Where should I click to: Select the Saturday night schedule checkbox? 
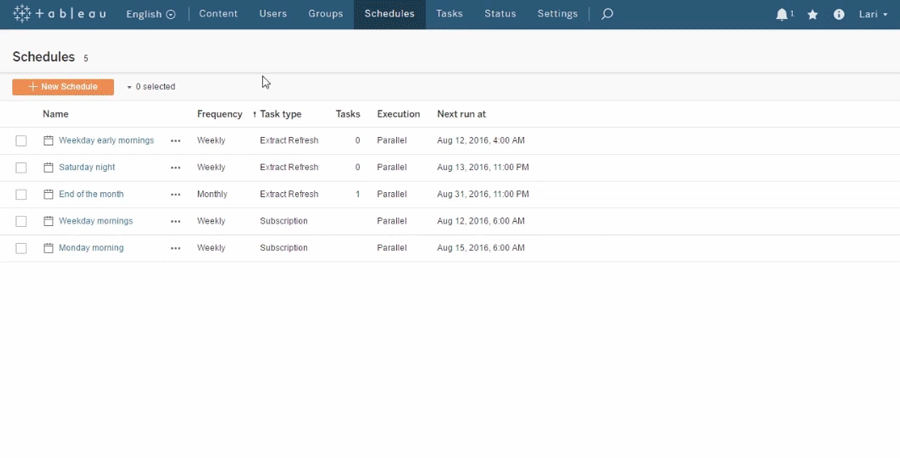coord(21,168)
